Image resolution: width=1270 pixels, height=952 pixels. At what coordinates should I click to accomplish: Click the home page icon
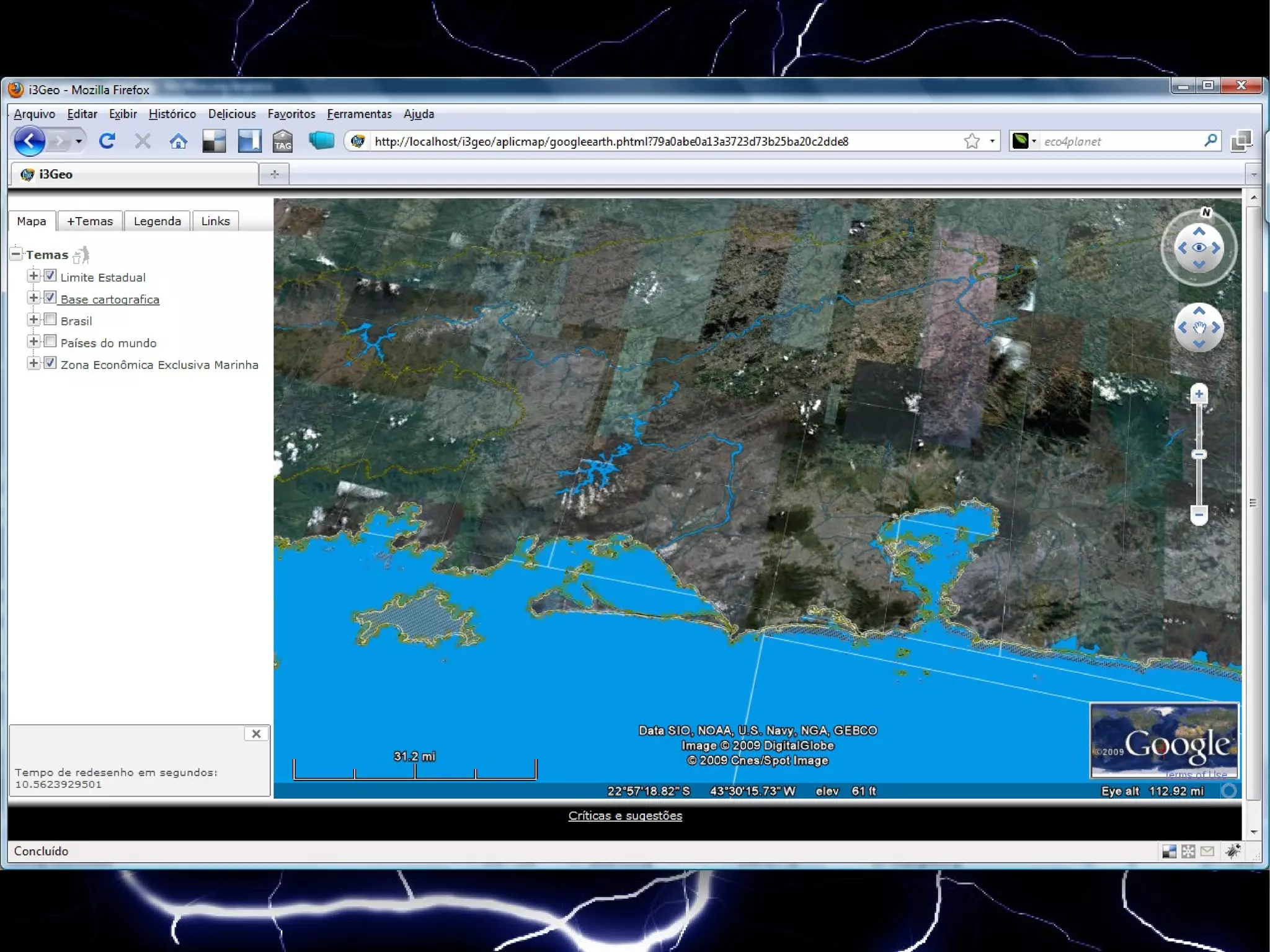[x=178, y=141]
